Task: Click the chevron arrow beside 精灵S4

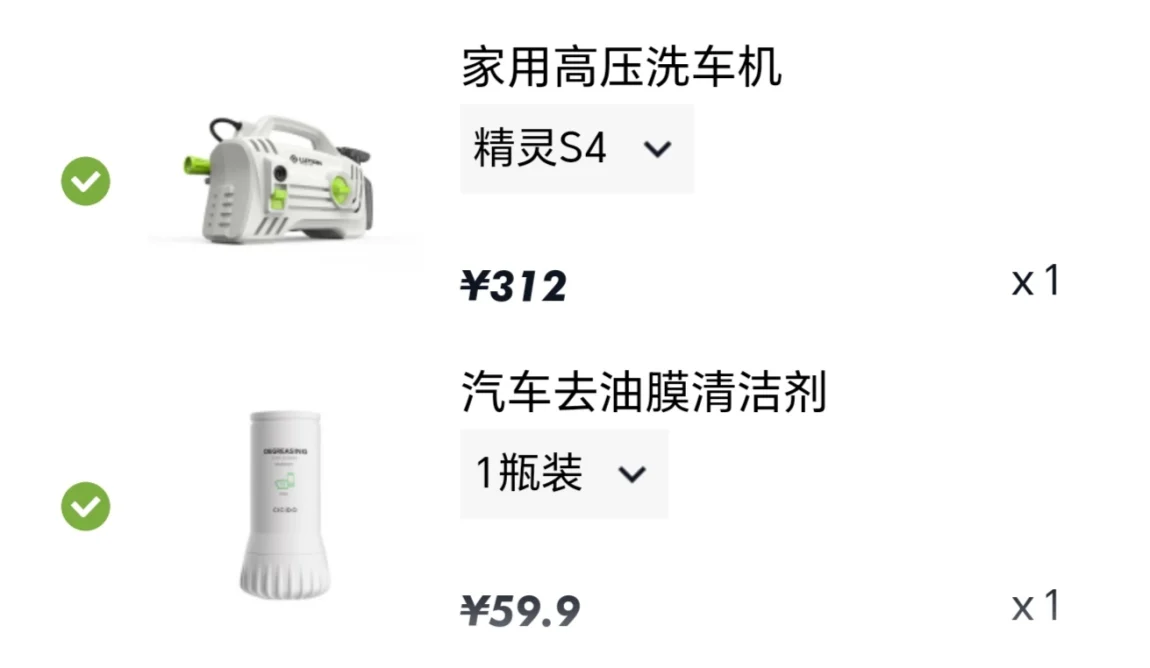Action: (x=657, y=150)
